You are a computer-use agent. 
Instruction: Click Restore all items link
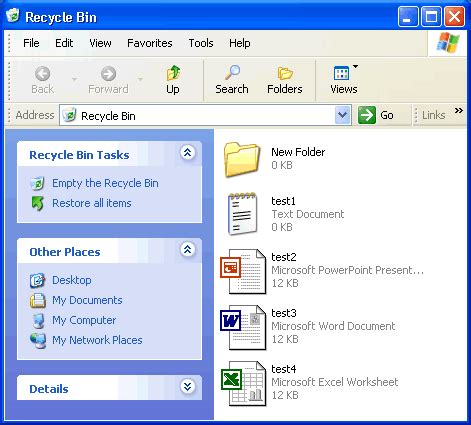[x=92, y=203]
